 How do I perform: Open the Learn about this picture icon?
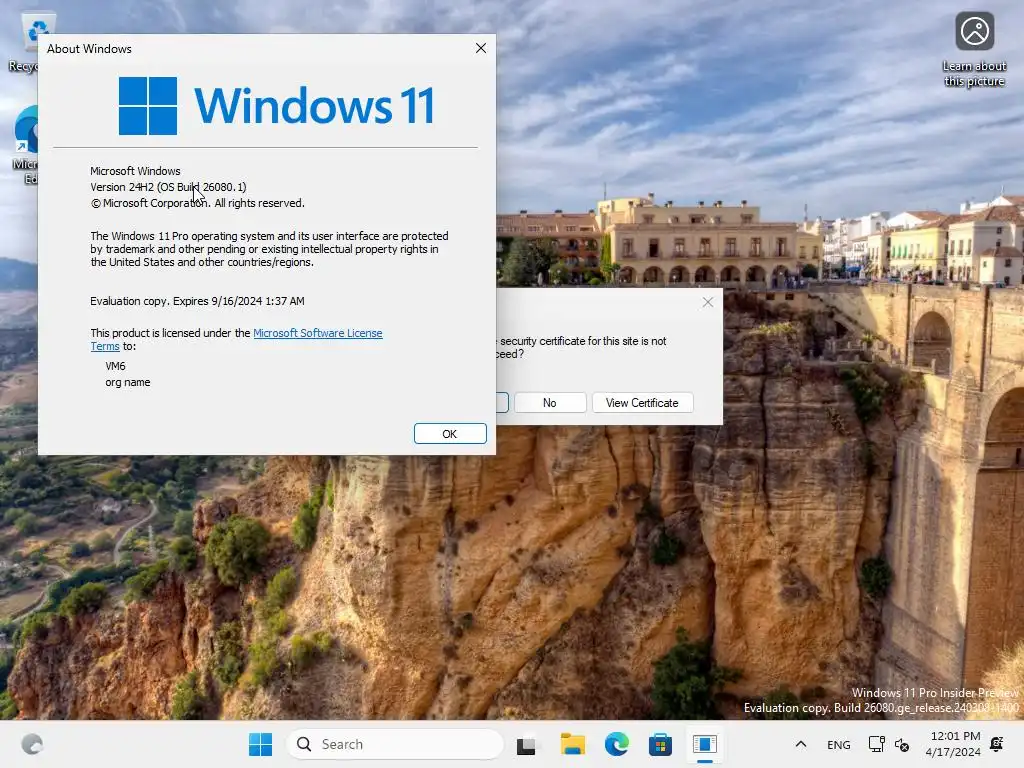click(974, 50)
